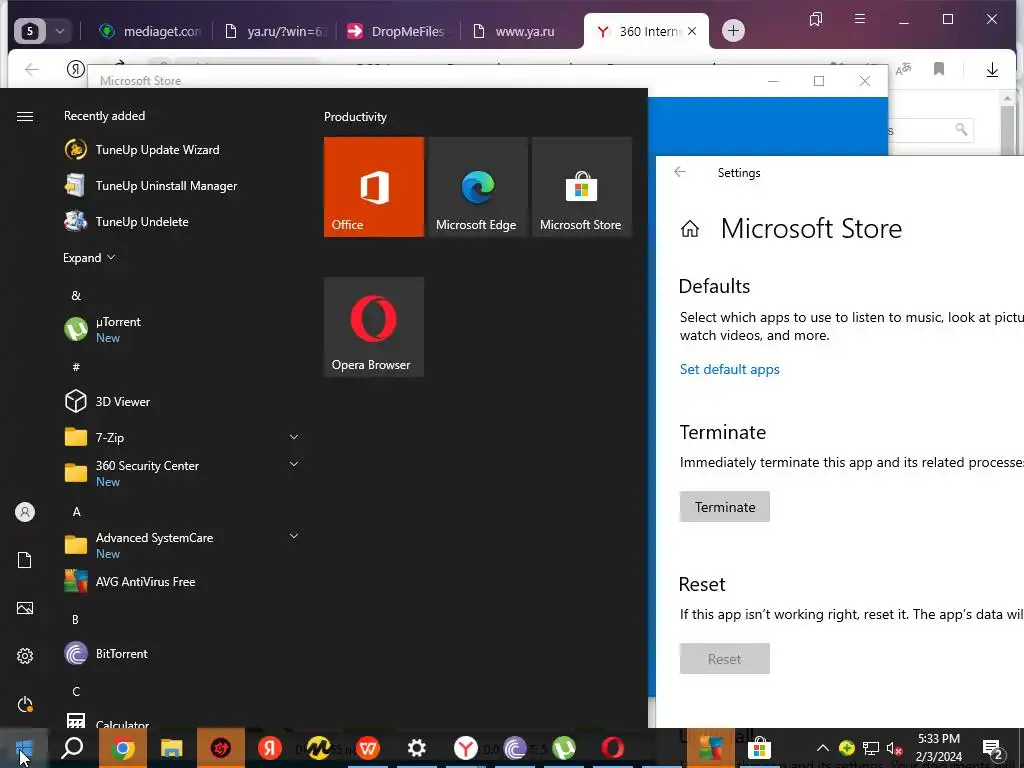1024x768 pixels.
Task: Open the browser hamburger menu
Action: 860,18
